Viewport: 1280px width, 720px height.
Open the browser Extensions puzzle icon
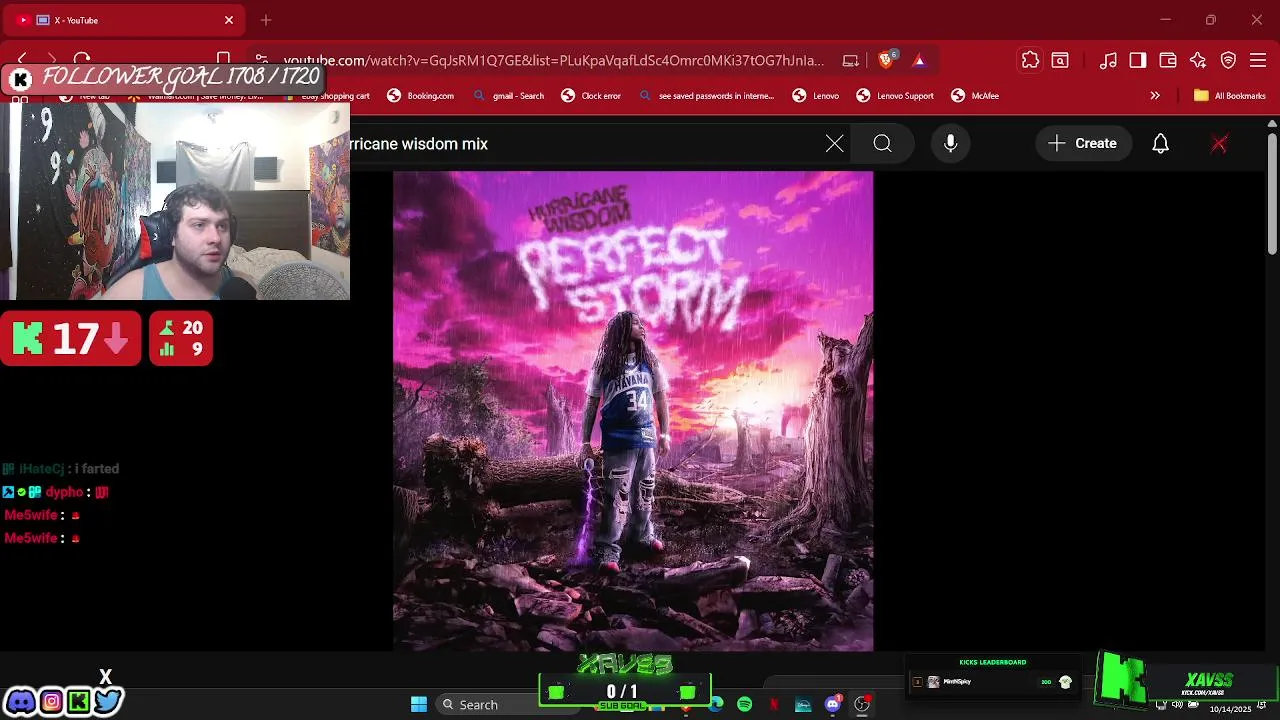click(1030, 60)
